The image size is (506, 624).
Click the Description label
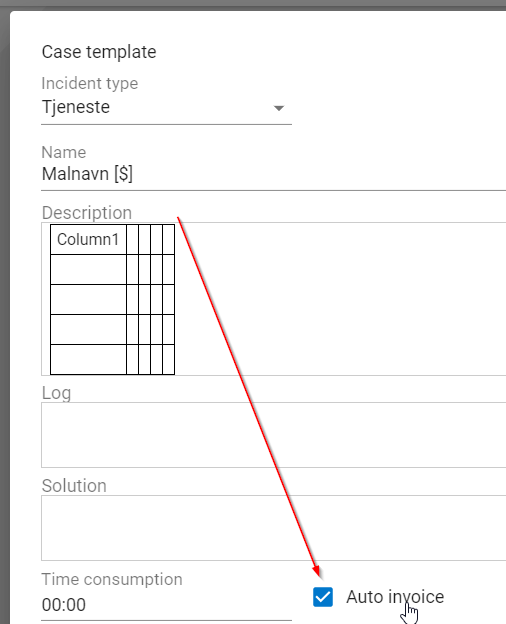coord(87,213)
